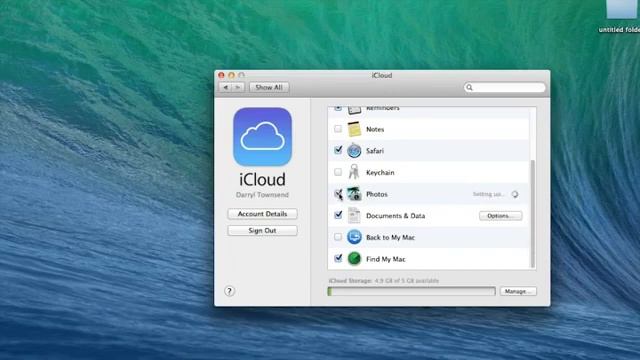This screenshot has width=640, height=360.
Task: Select the Keychain label text
Action: (380, 173)
